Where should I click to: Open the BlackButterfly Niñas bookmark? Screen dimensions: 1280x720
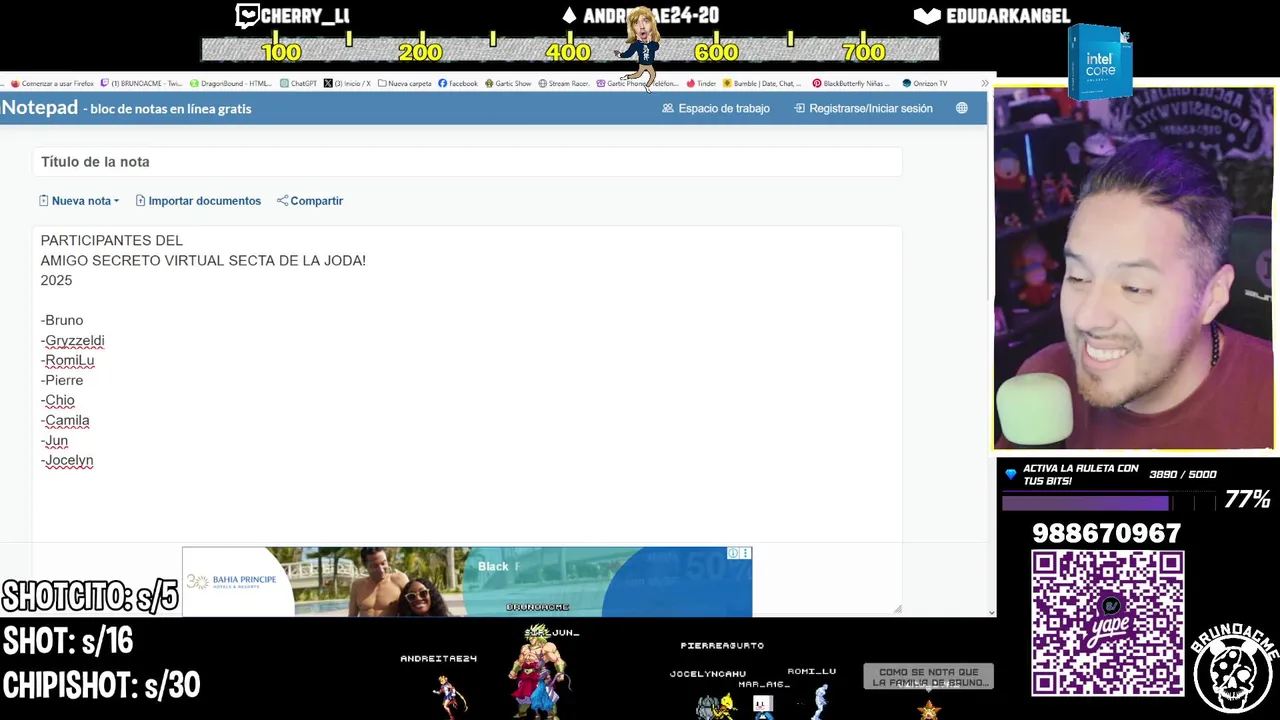pyautogui.click(x=849, y=84)
